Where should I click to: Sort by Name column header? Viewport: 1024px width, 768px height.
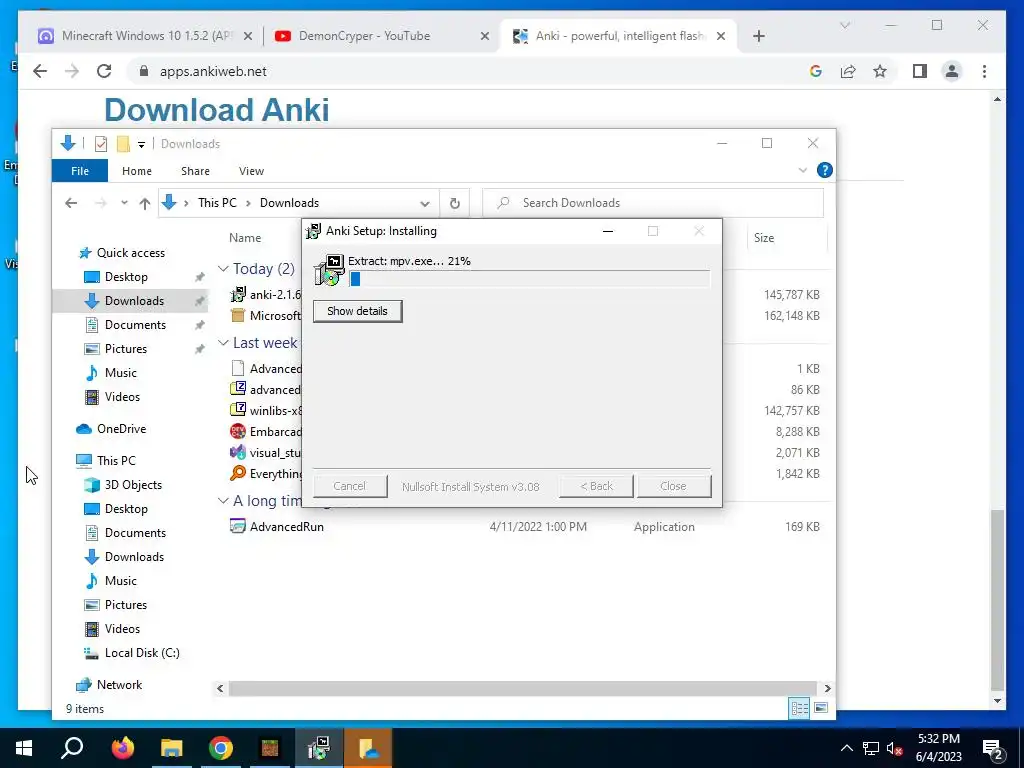(x=246, y=238)
